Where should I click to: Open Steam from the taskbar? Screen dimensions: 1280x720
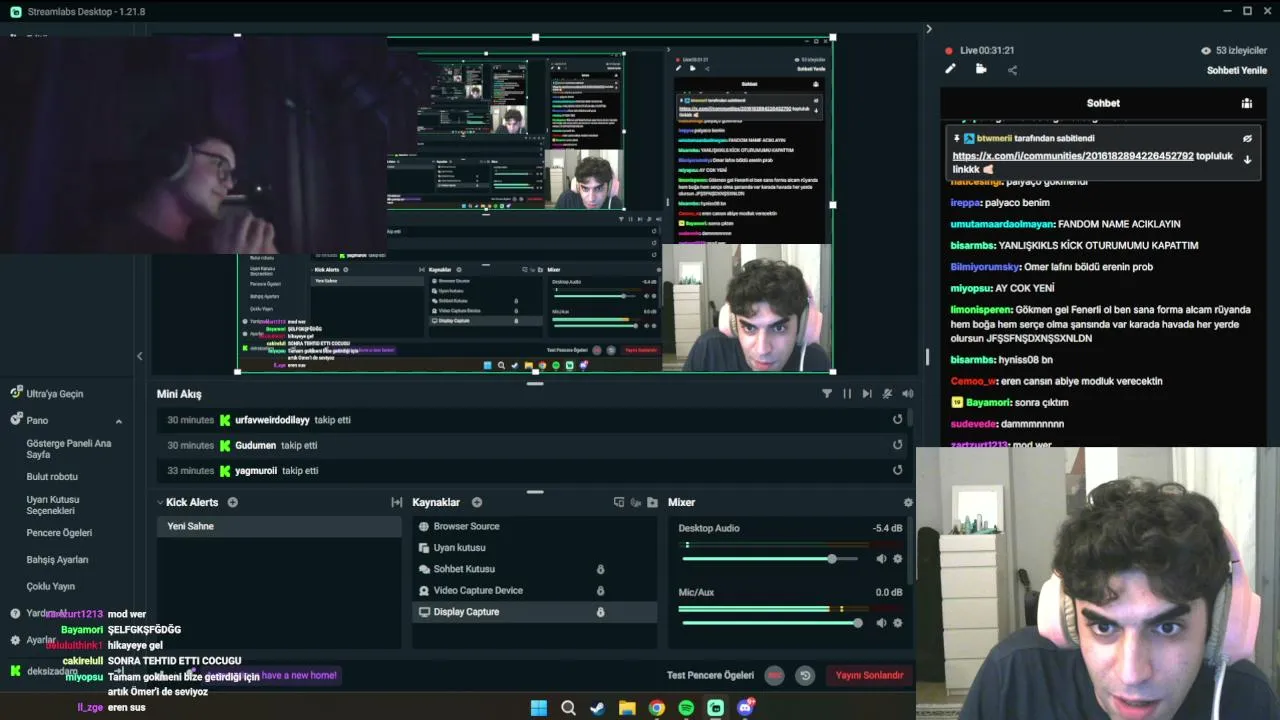pyautogui.click(x=597, y=708)
